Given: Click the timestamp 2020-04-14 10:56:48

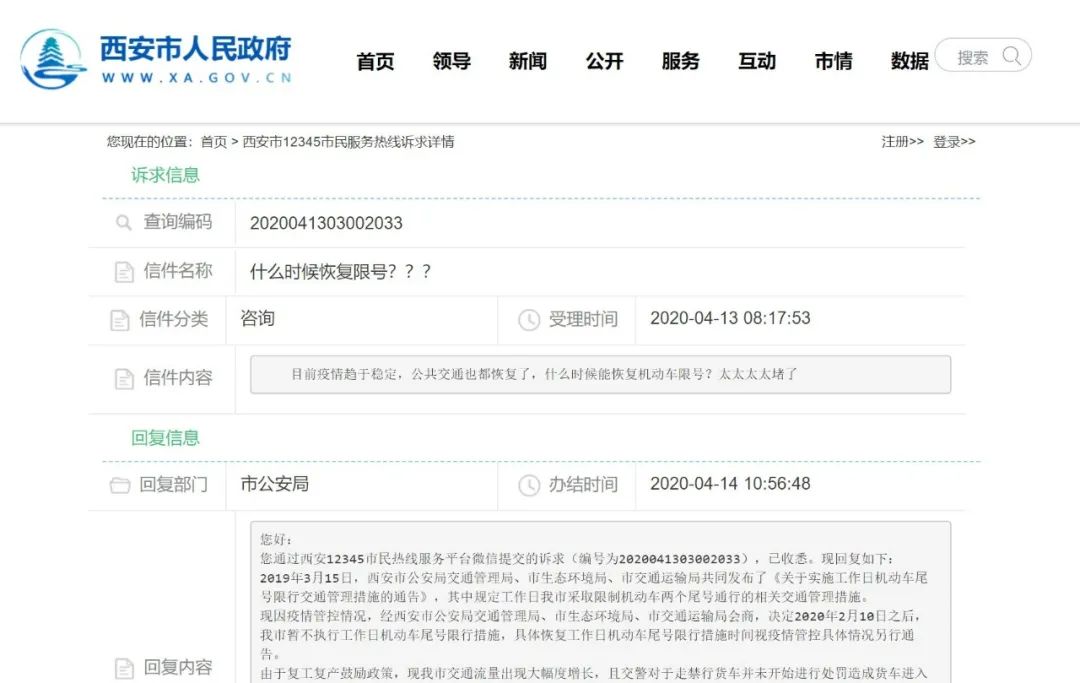Looking at the screenshot, I should [x=730, y=483].
